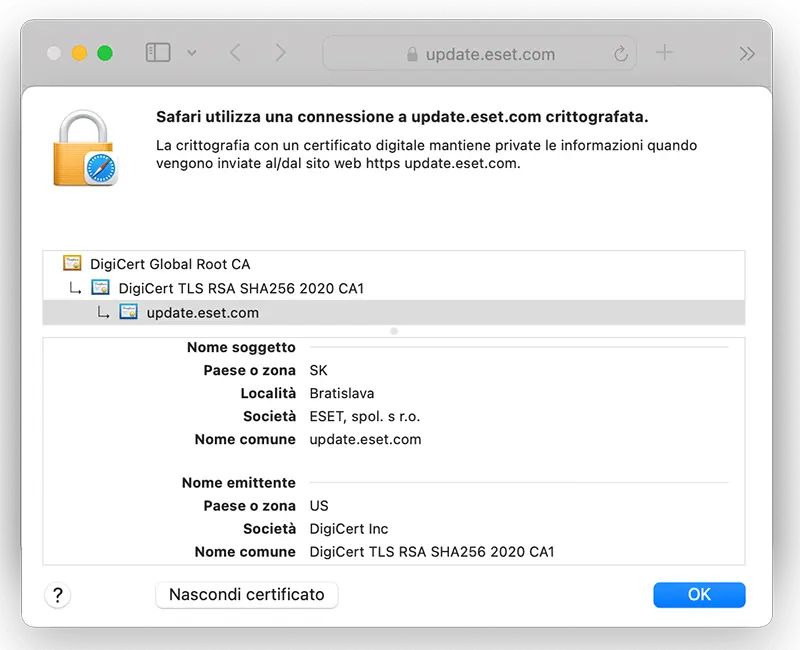Image resolution: width=800 pixels, height=650 pixels.
Task: Select update.eset.com certificate in chain
Action: (x=393, y=313)
